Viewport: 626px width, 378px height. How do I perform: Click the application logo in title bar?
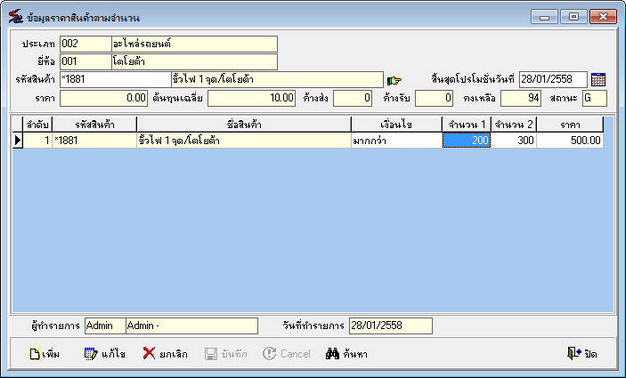point(16,17)
